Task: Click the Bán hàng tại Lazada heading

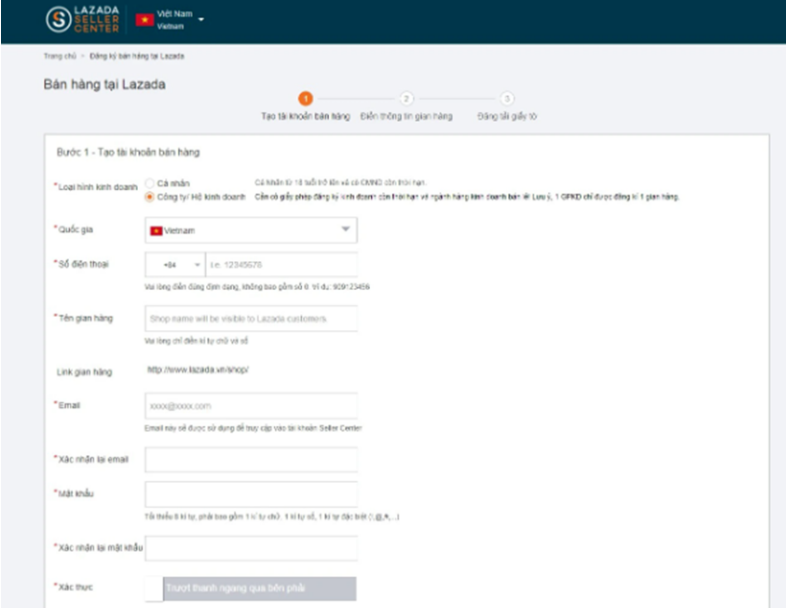Action: pos(104,84)
